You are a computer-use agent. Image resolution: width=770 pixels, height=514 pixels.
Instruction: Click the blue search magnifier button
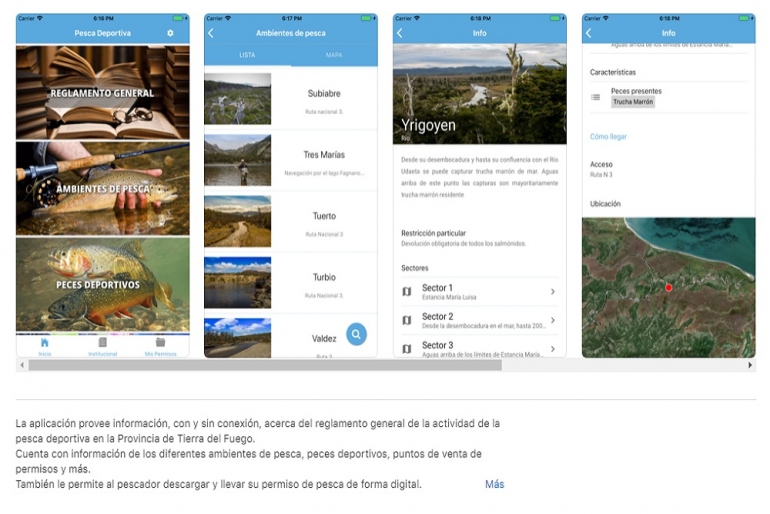[356, 334]
